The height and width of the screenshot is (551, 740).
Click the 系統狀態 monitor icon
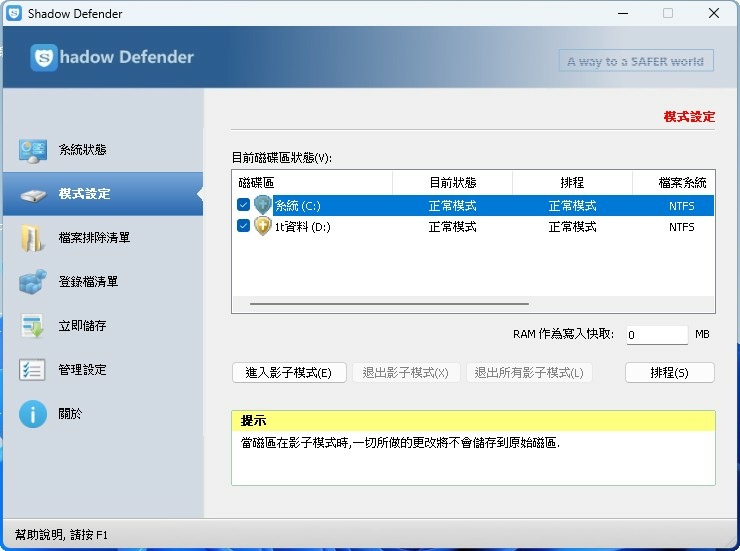tap(33, 151)
